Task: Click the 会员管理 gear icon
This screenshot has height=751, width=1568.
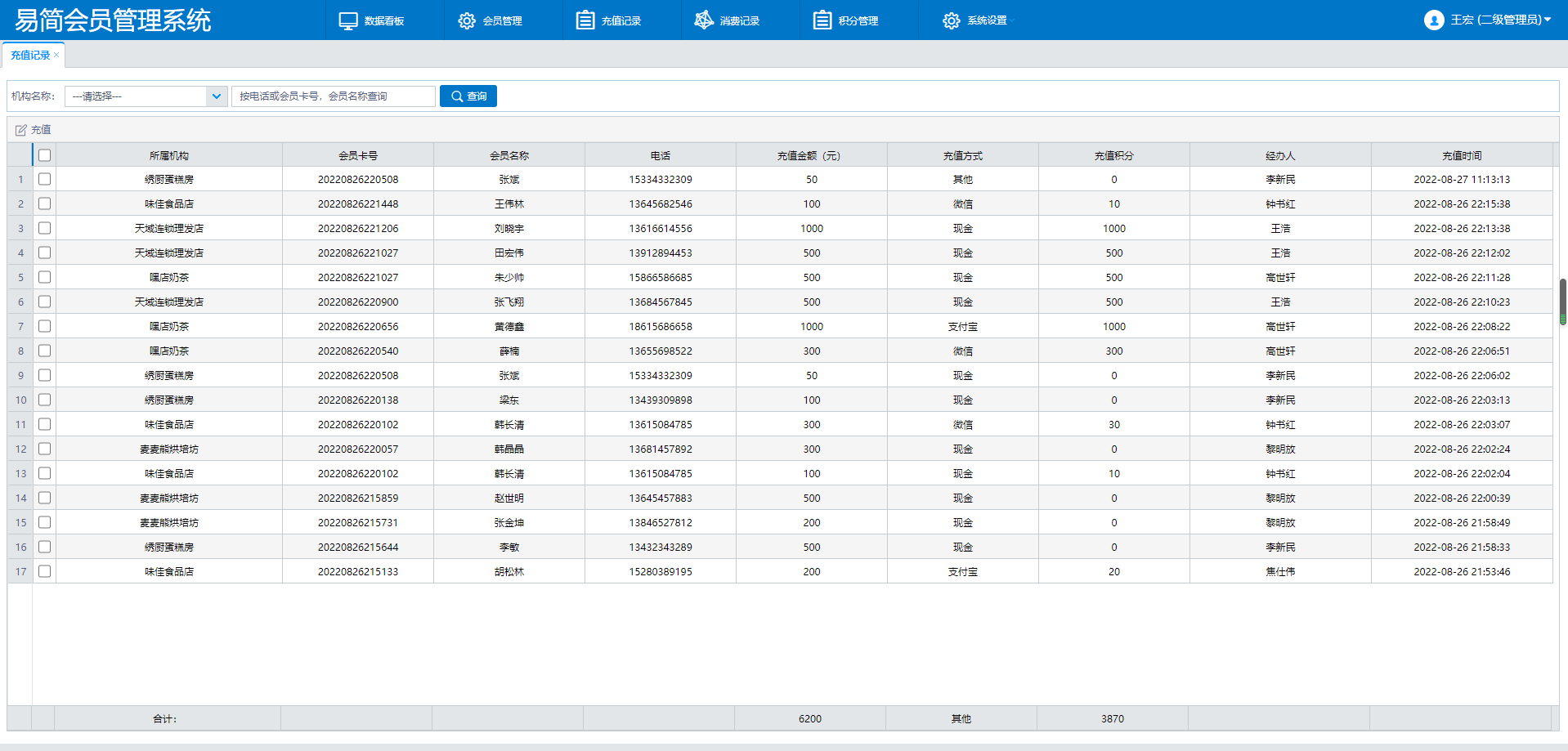Action: (x=467, y=20)
